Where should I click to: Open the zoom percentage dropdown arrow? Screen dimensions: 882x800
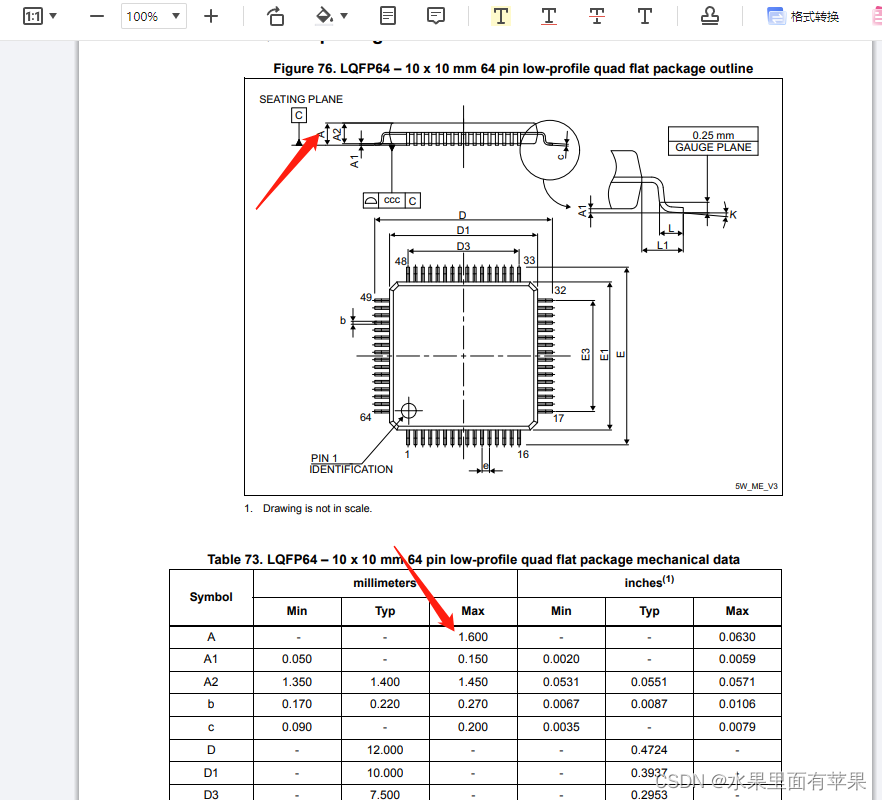click(x=176, y=16)
